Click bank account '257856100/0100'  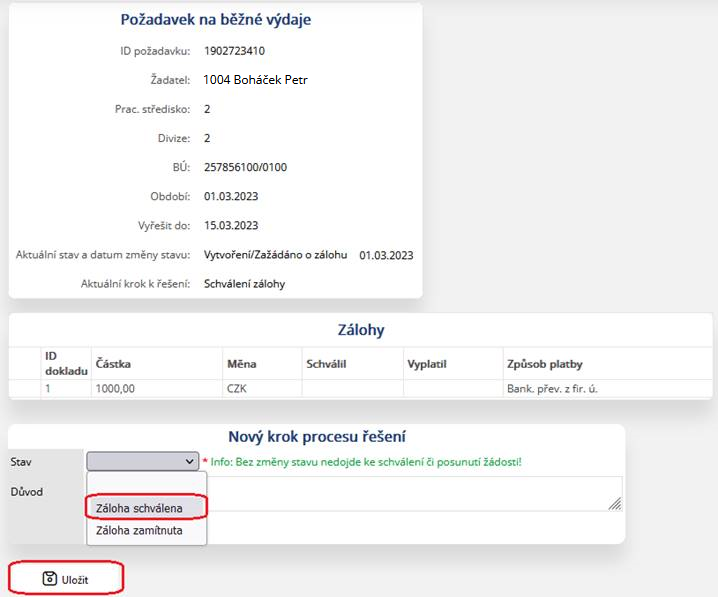point(245,167)
